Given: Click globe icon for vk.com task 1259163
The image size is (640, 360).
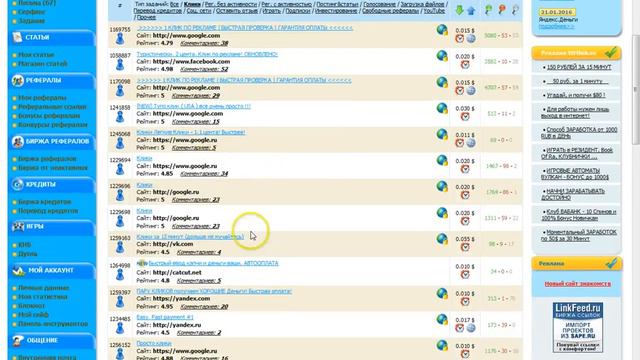Looking at the screenshot, I should point(442,239).
